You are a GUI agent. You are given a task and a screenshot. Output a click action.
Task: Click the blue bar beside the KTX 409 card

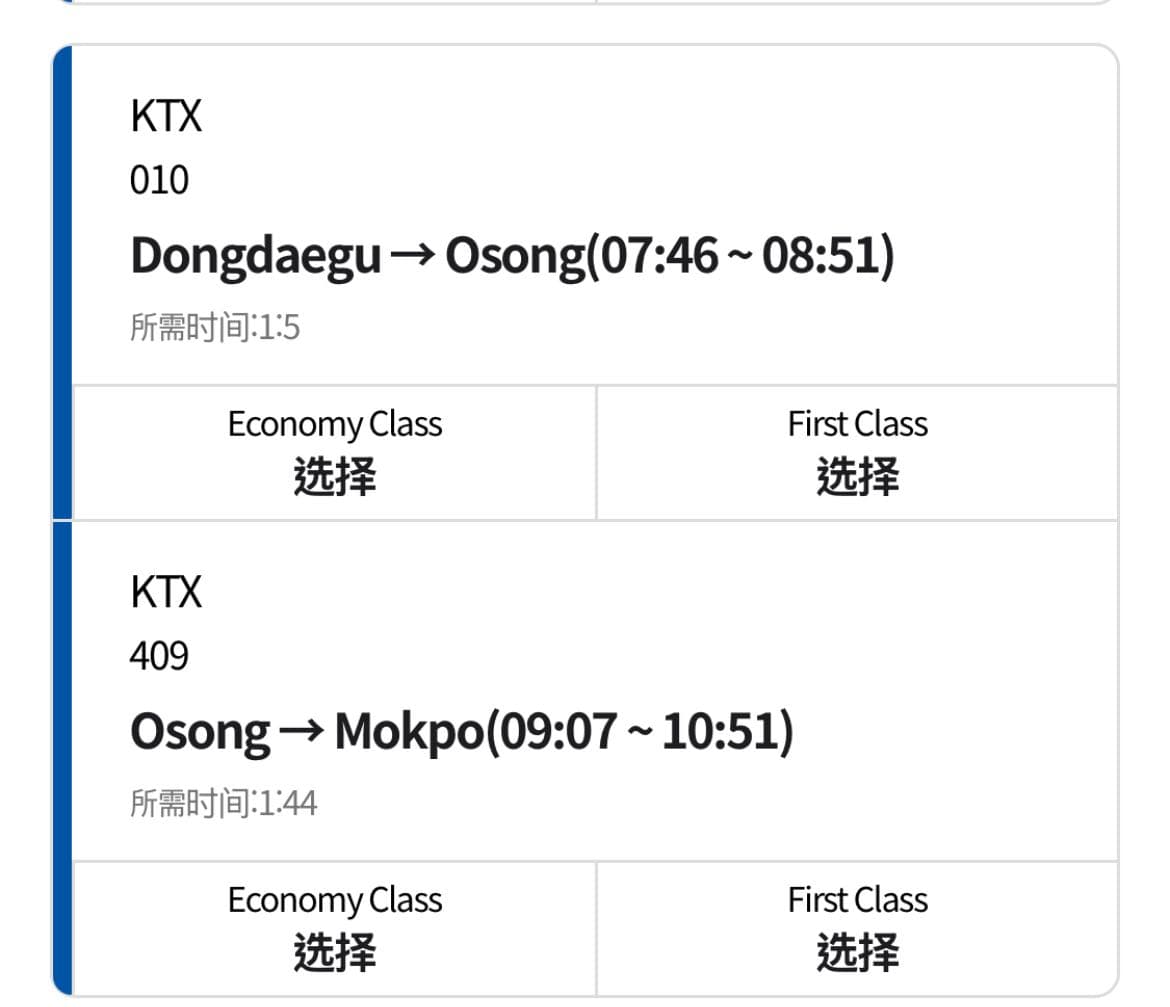(62, 760)
